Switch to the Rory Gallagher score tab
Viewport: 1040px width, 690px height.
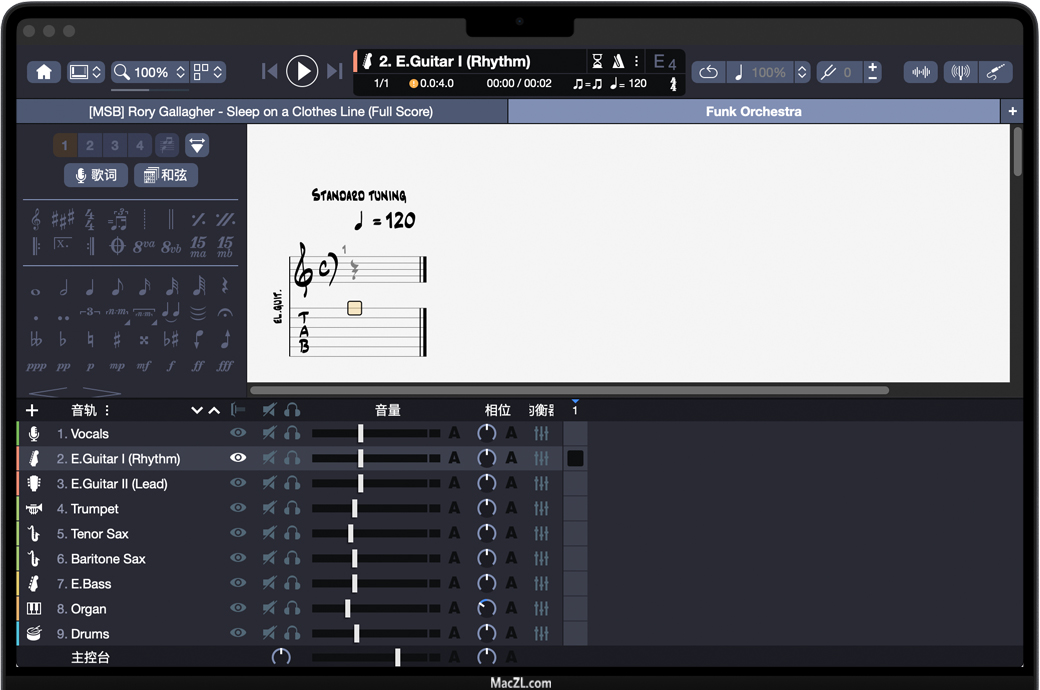coord(261,112)
